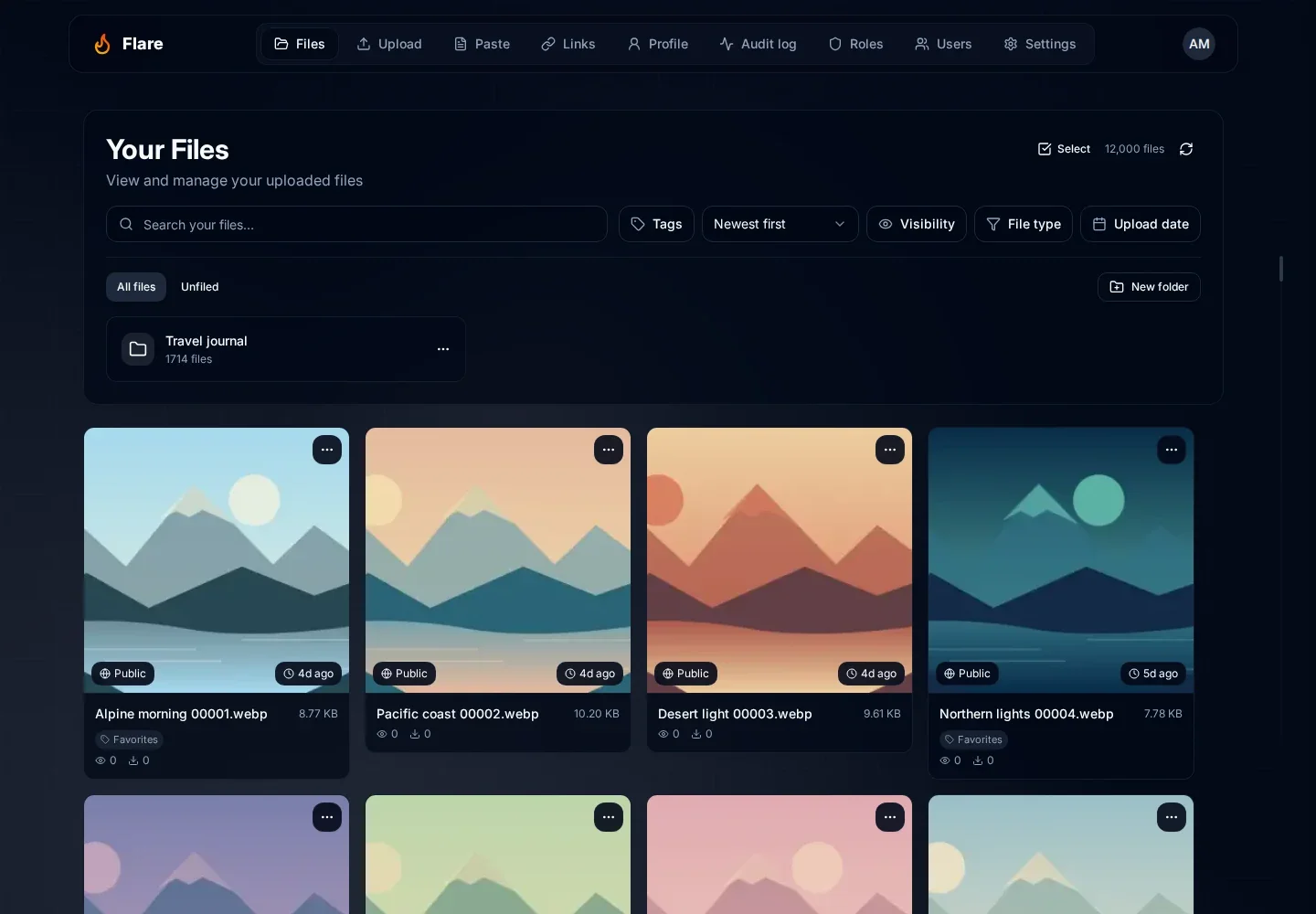Screen dimensions: 1316x914
Task: Open the Alpine morning 00001.webp thumbnail
Action: pyautogui.click(x=217, y=560)
